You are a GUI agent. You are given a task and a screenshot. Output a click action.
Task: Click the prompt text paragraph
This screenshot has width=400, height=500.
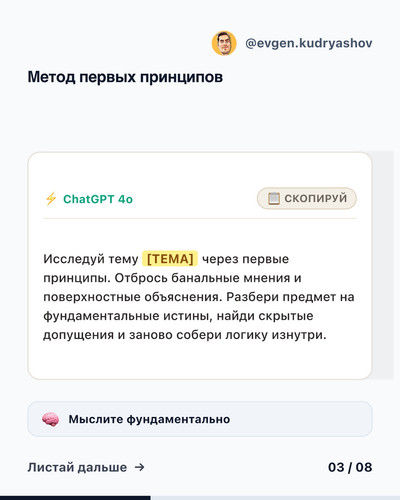(199, 297)
